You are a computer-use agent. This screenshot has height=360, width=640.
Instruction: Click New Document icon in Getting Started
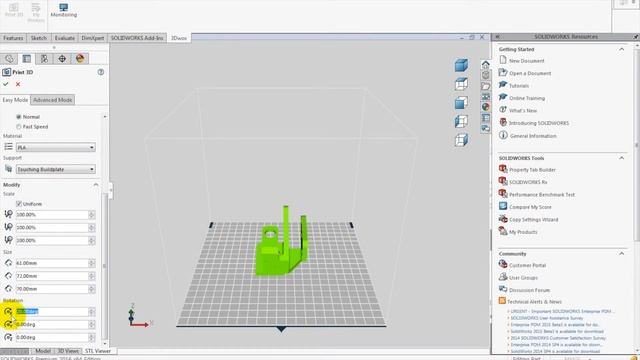(503, 60)
